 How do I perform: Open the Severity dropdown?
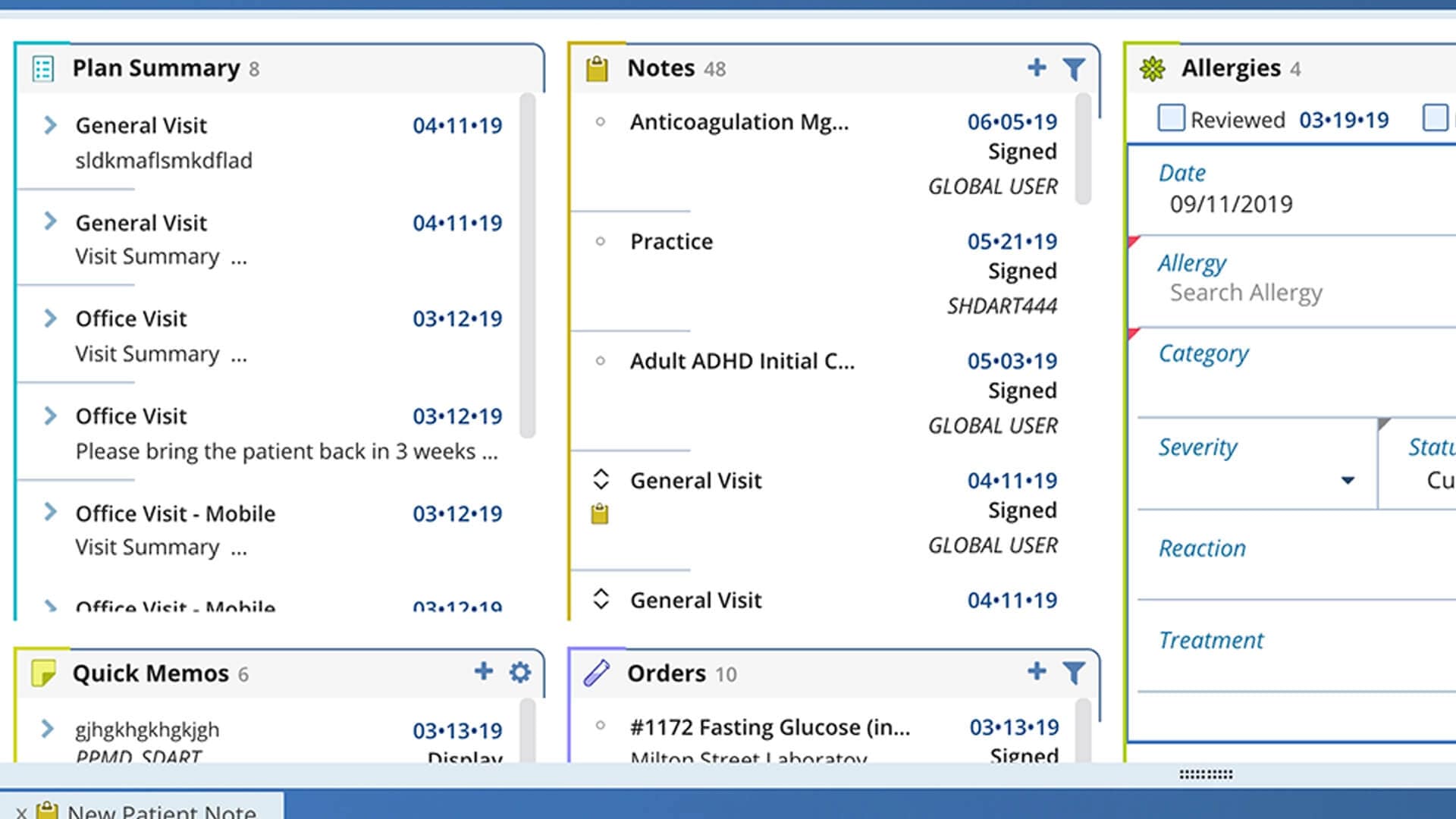point(1348,480)
